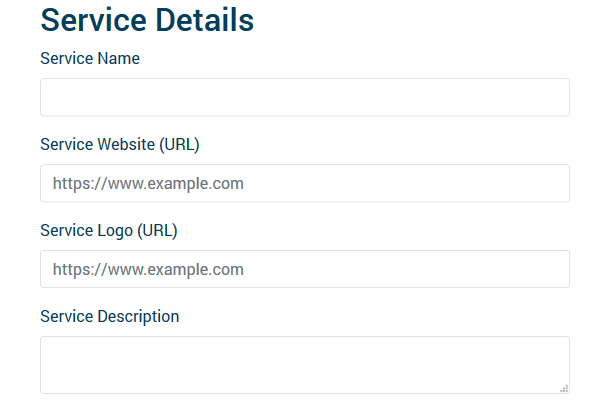The image size is (610, 405).
Task: Click the placeholder text in Service Website field
Action: [148, 184]
